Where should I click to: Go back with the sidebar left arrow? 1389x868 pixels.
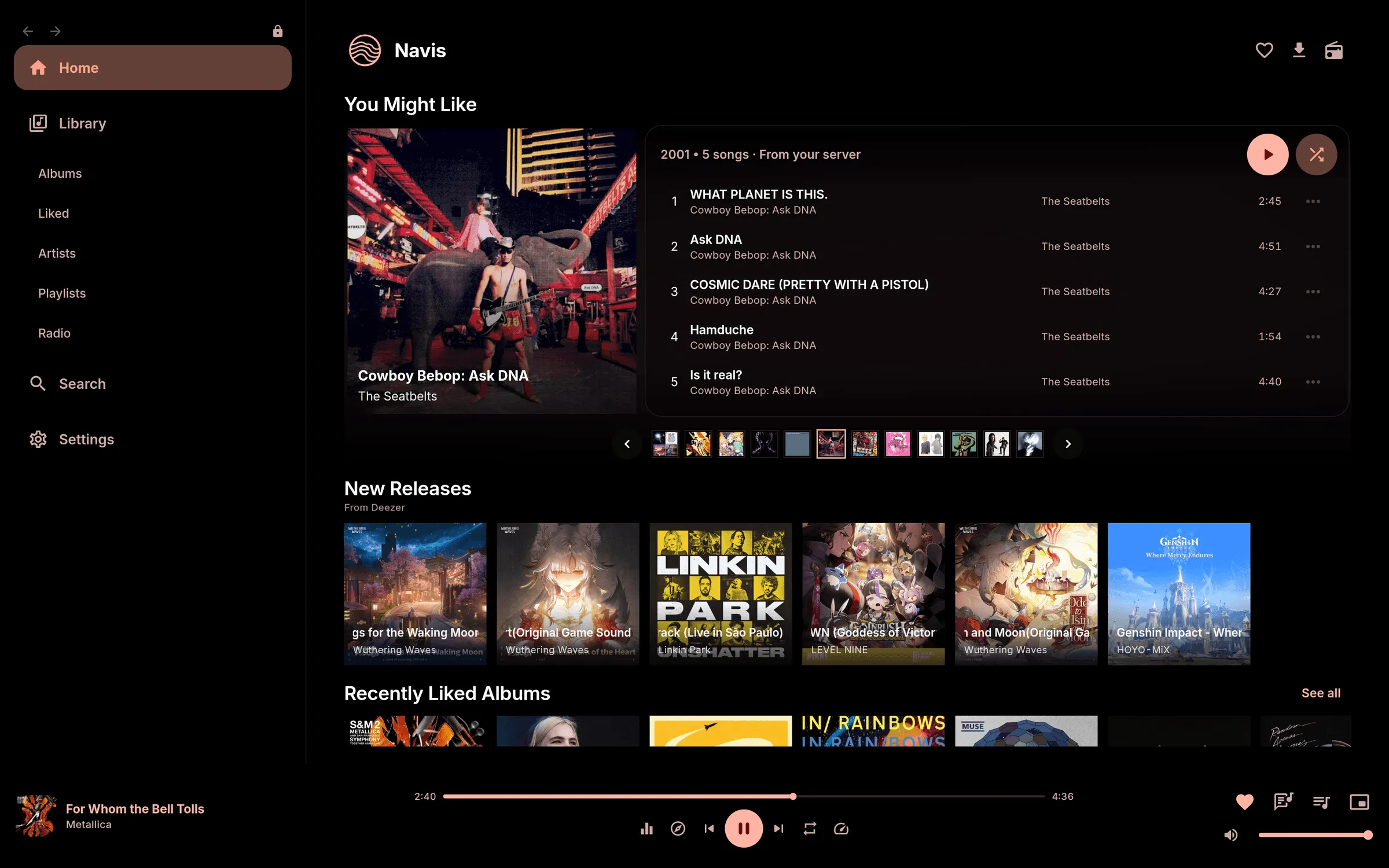tap(28, 31)
